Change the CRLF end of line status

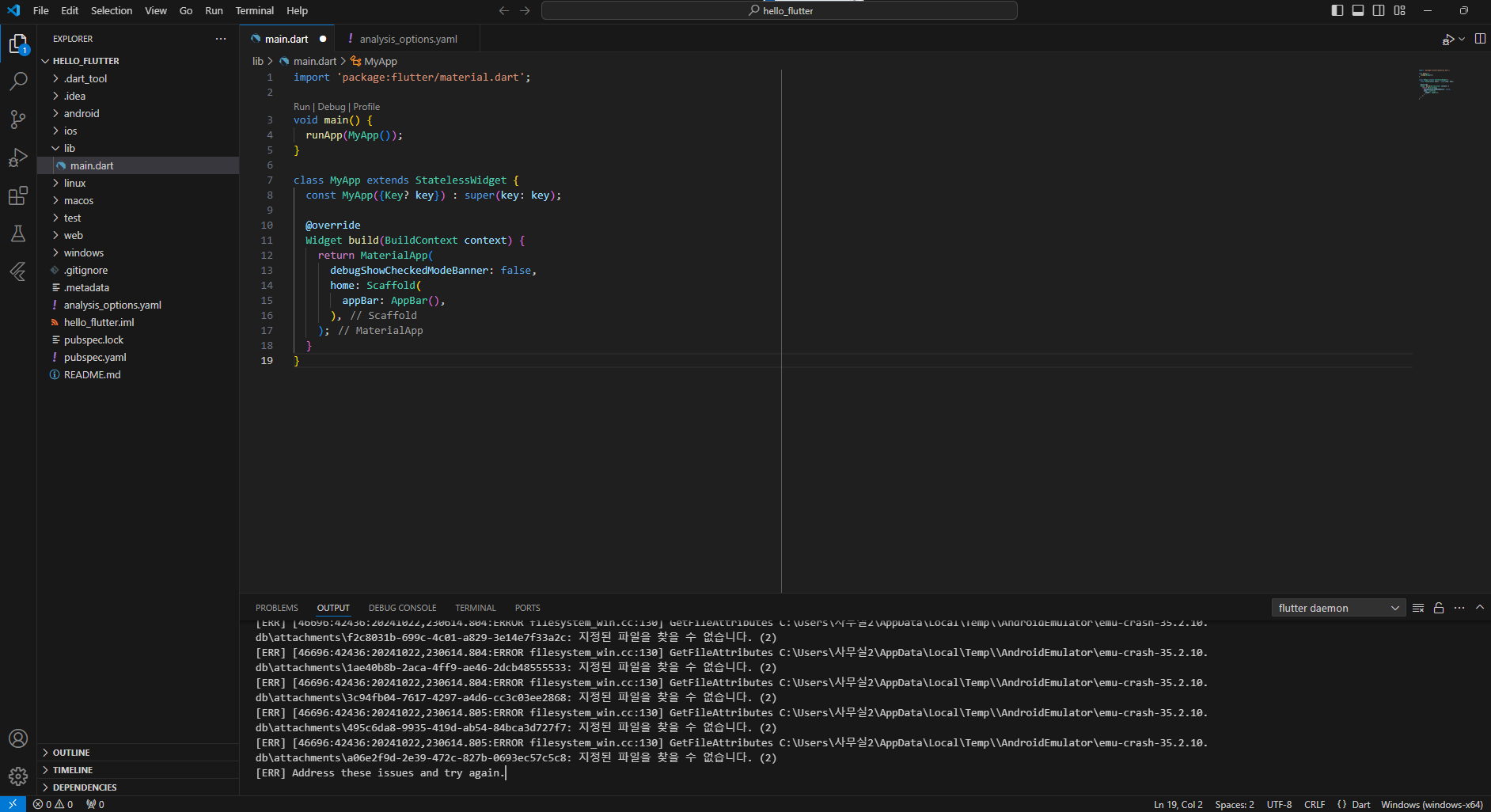click(1315, 804)
